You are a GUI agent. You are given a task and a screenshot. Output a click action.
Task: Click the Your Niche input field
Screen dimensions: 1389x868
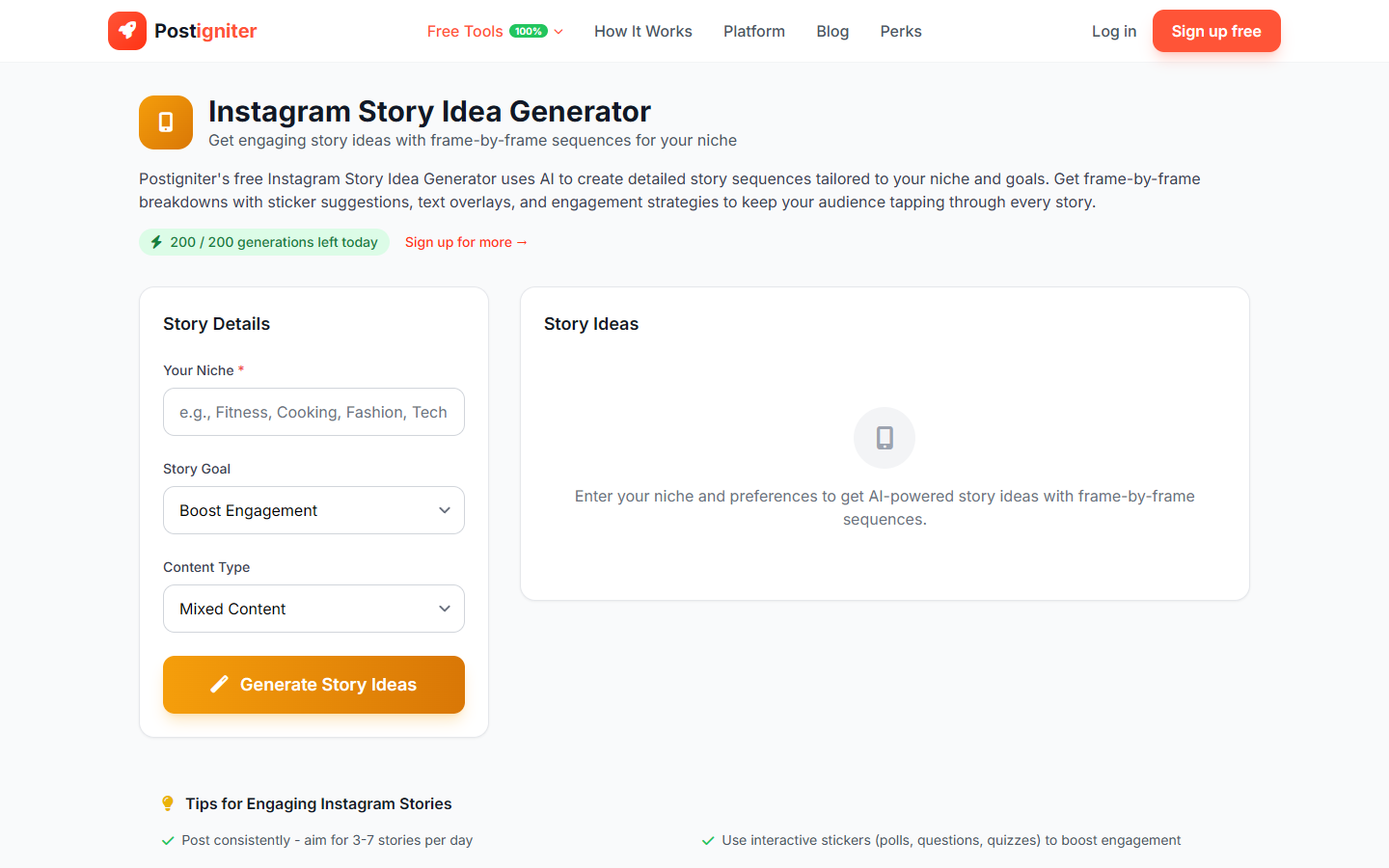coord(313,412)
